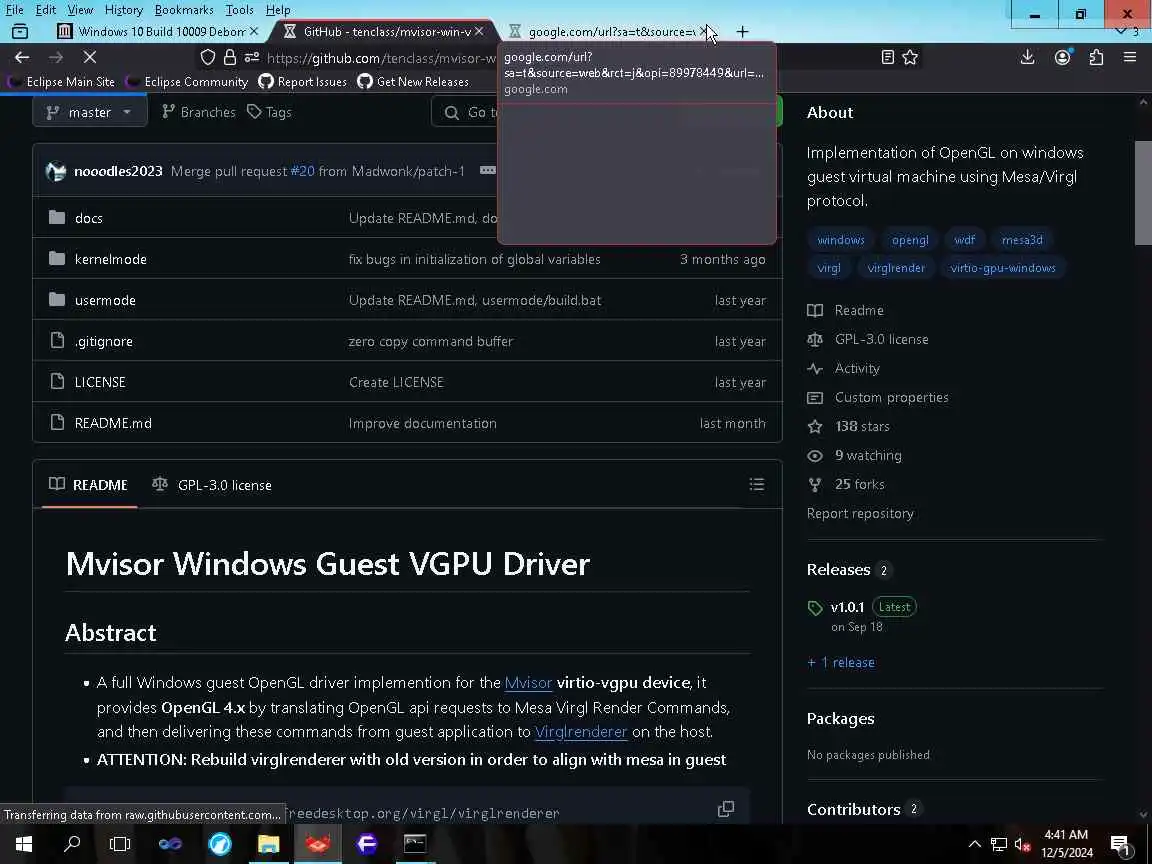Open the Edit menu
The height and width of the screenshot is (864, 1152).
[46, 10]
